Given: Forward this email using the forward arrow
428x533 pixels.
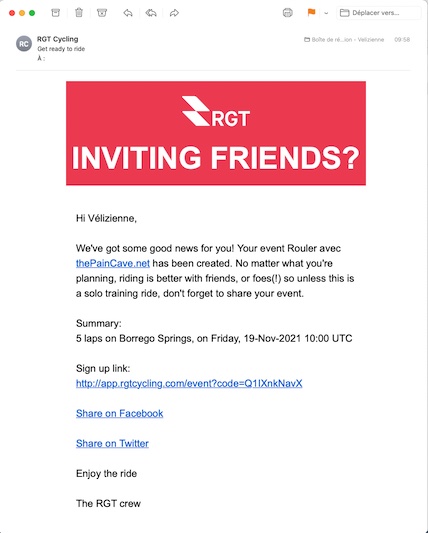Looking at the screenshot, I should [174, 13].
